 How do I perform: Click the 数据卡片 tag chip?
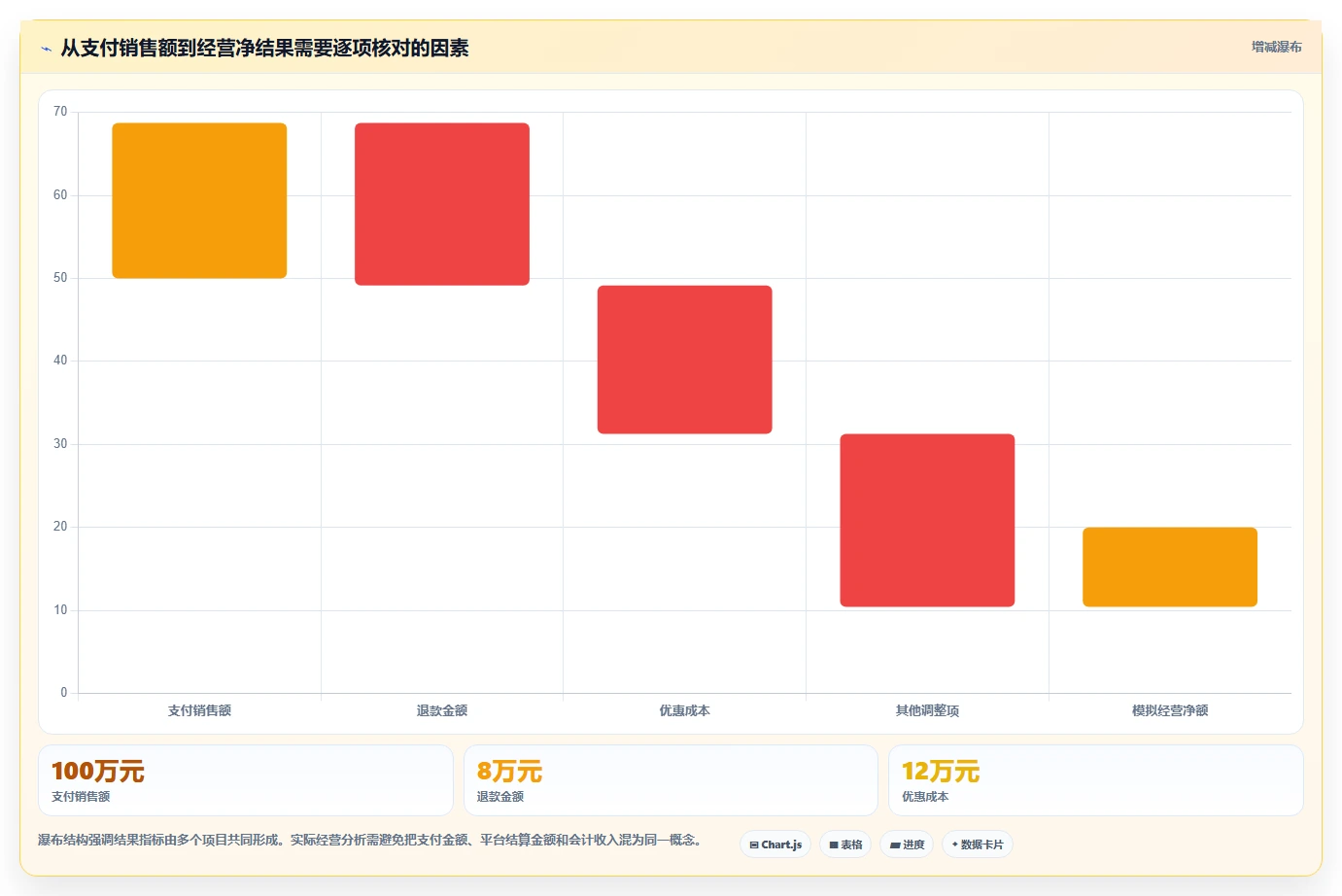point(978,844)
